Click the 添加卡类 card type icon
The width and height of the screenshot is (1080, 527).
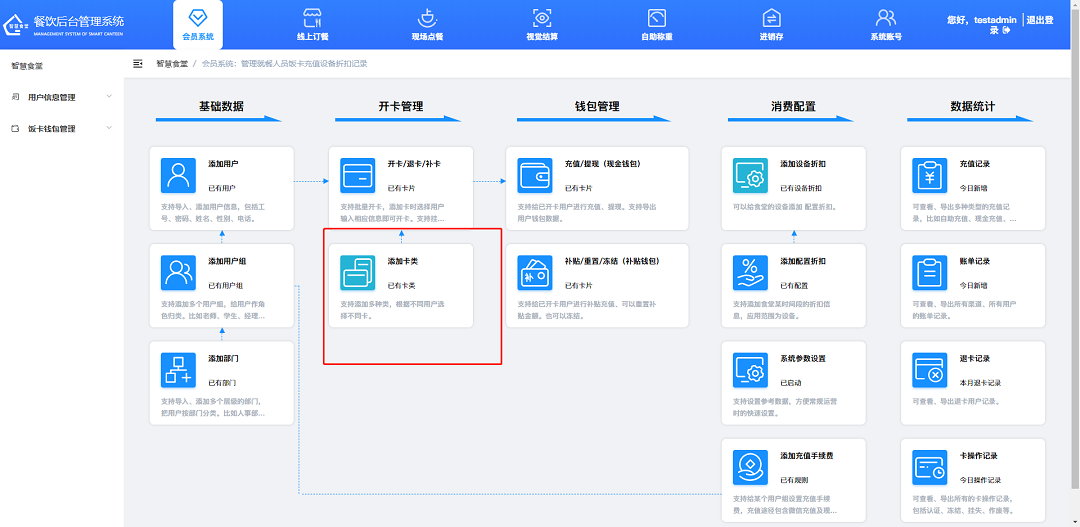tap(358, 272)
